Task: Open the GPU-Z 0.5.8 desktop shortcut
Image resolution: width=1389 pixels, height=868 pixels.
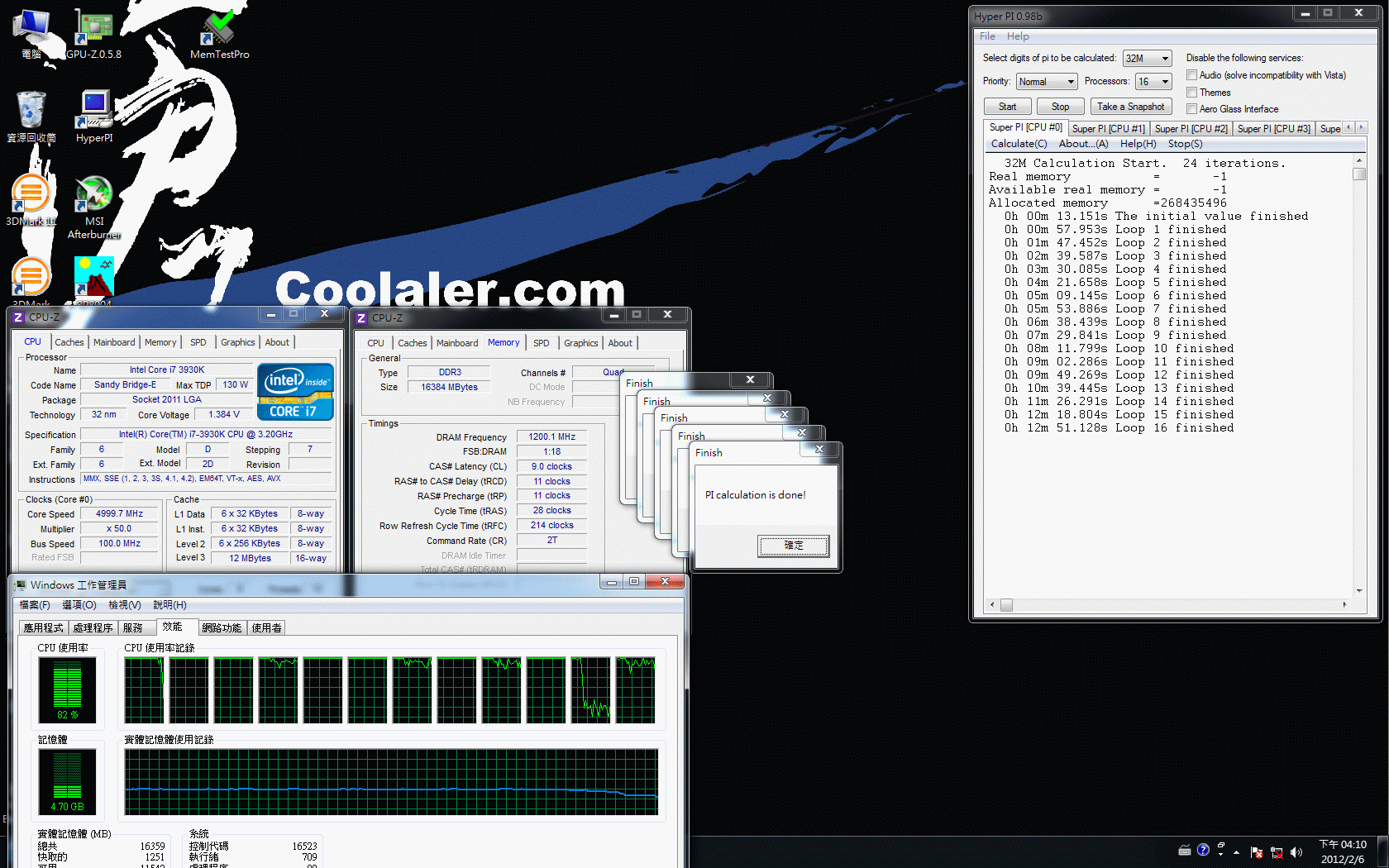Action: (93, 35)
